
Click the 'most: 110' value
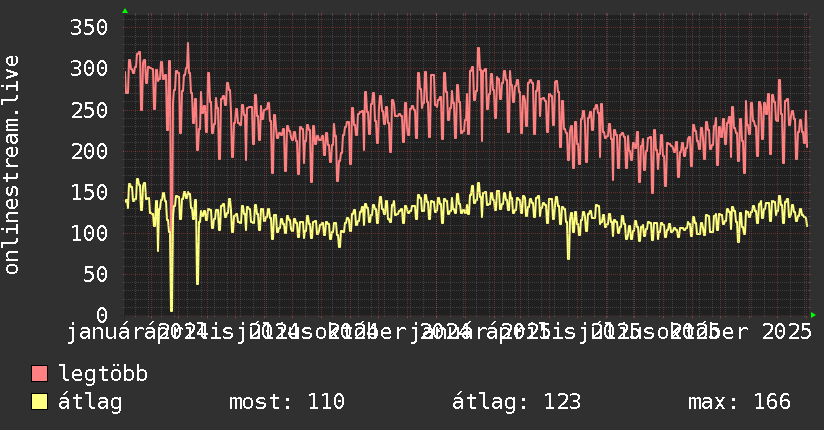pyautogui.click(x=287, y=402)
